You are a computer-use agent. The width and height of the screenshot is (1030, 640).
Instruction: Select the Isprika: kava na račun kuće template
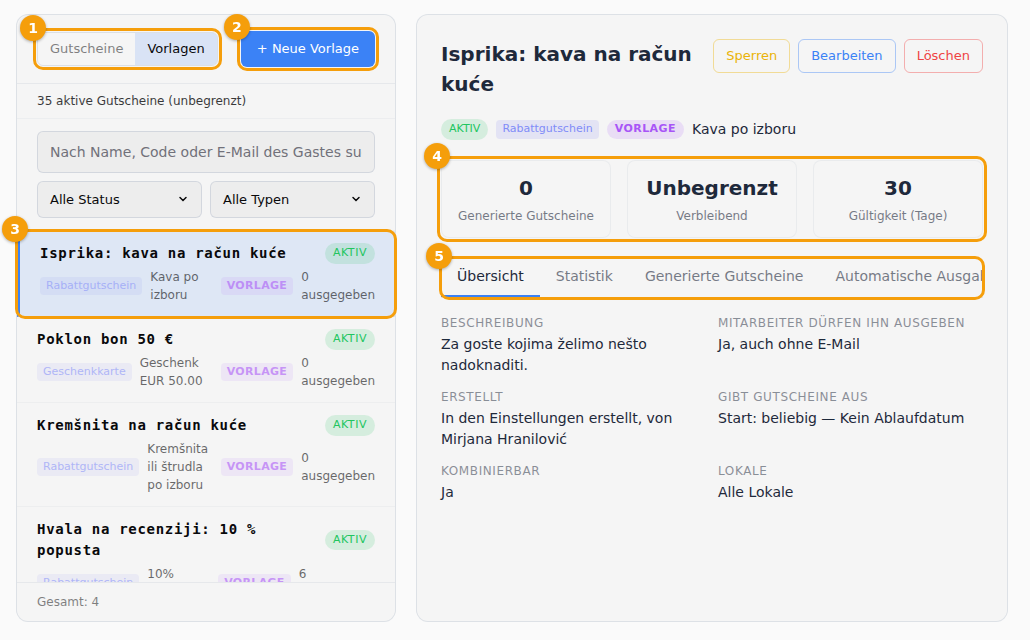206,274
